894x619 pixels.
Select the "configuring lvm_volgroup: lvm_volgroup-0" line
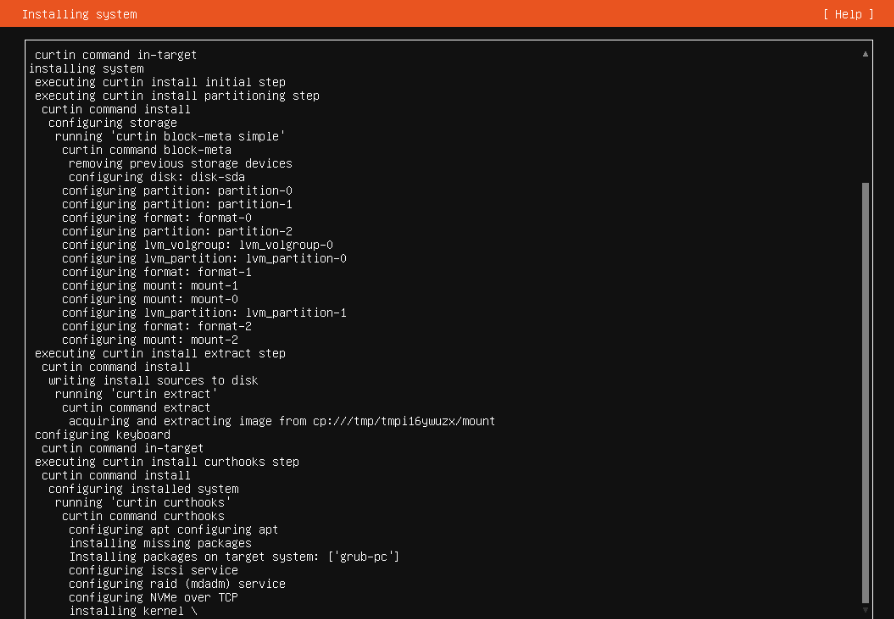pyautogui.click(x=197, y=245)
